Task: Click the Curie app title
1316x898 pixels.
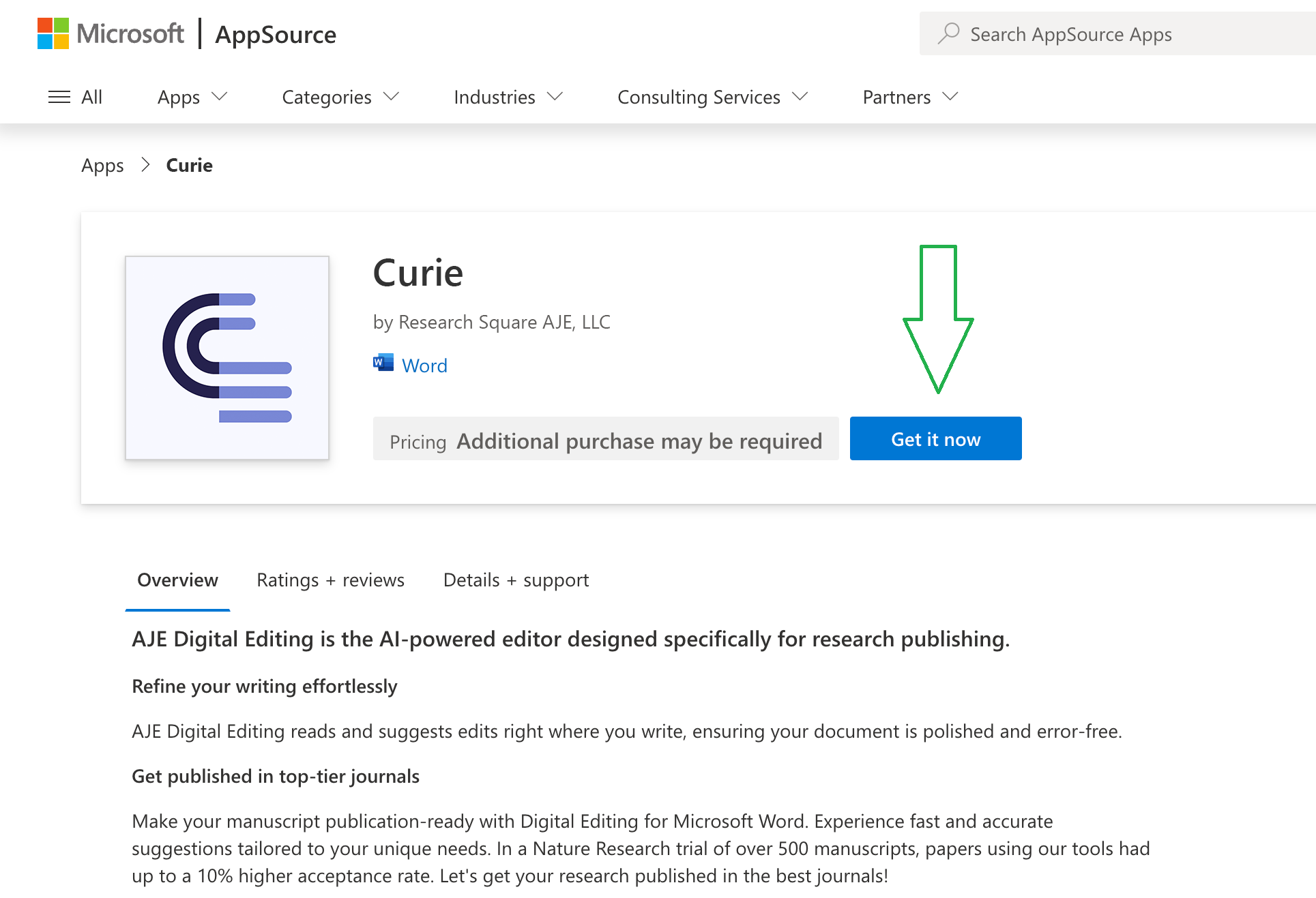Action: (x=418, y=273)
